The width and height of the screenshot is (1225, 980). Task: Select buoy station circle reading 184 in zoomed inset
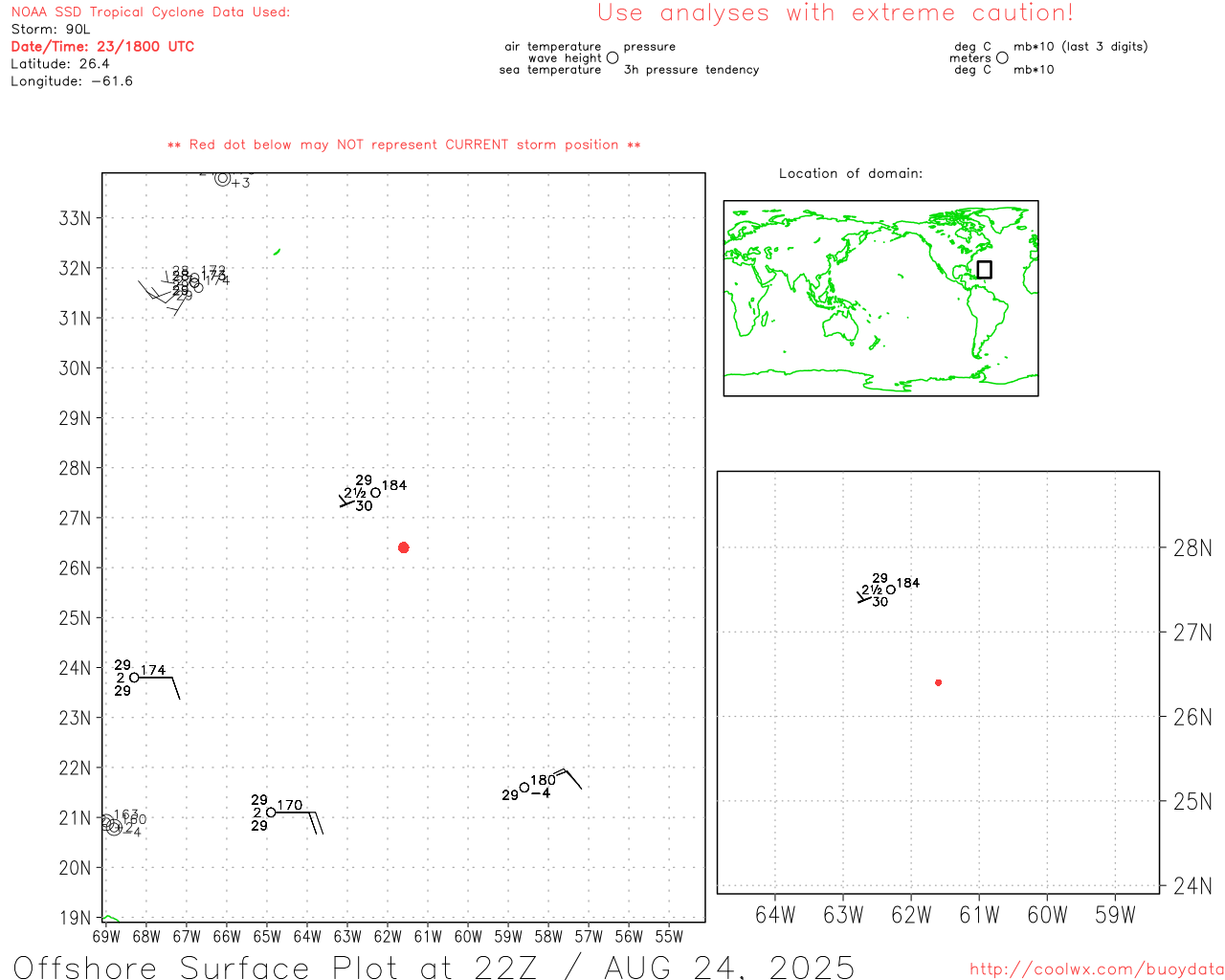coord(891,590)
